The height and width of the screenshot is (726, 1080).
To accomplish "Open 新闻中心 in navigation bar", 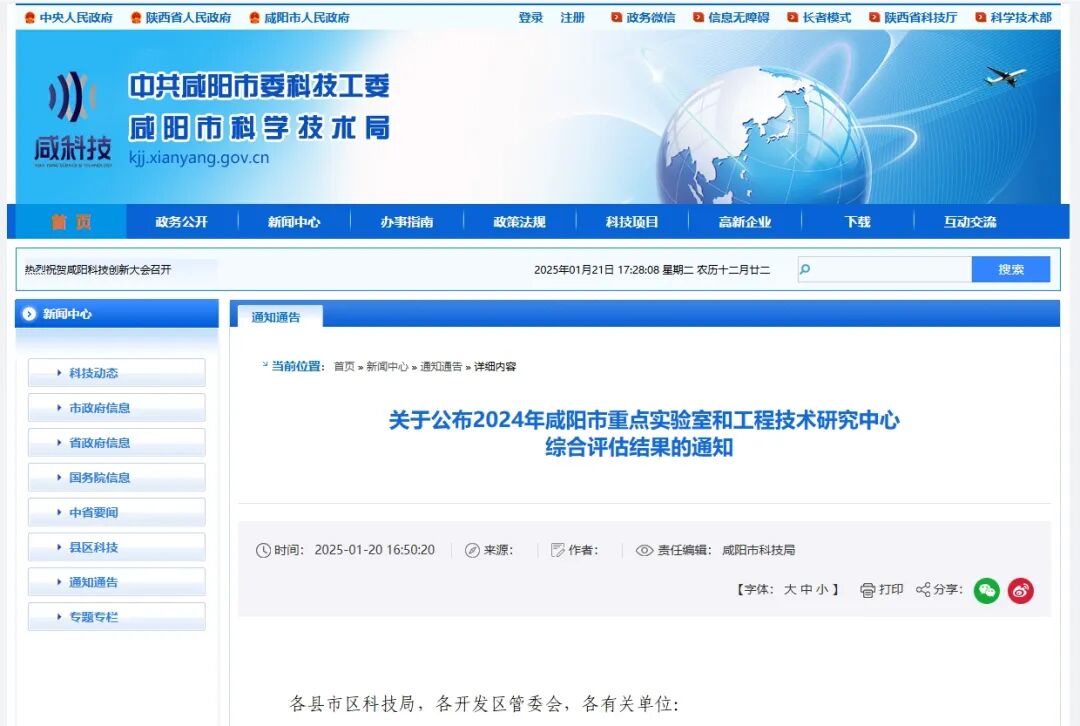I will tap(292, 221).
